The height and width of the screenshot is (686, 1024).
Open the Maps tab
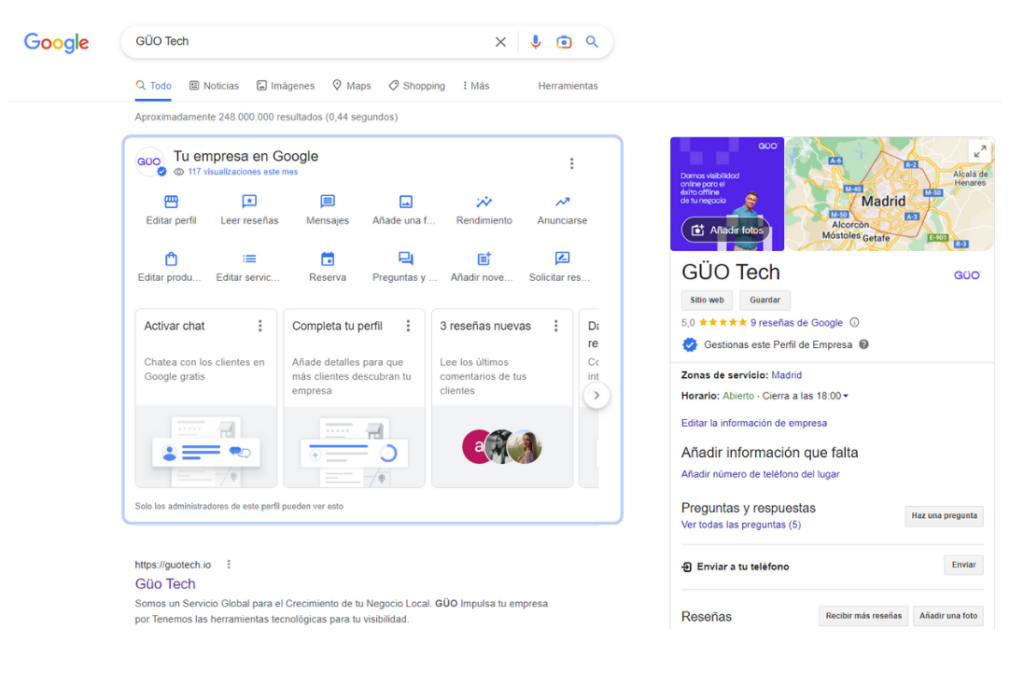tap(351, 85)
